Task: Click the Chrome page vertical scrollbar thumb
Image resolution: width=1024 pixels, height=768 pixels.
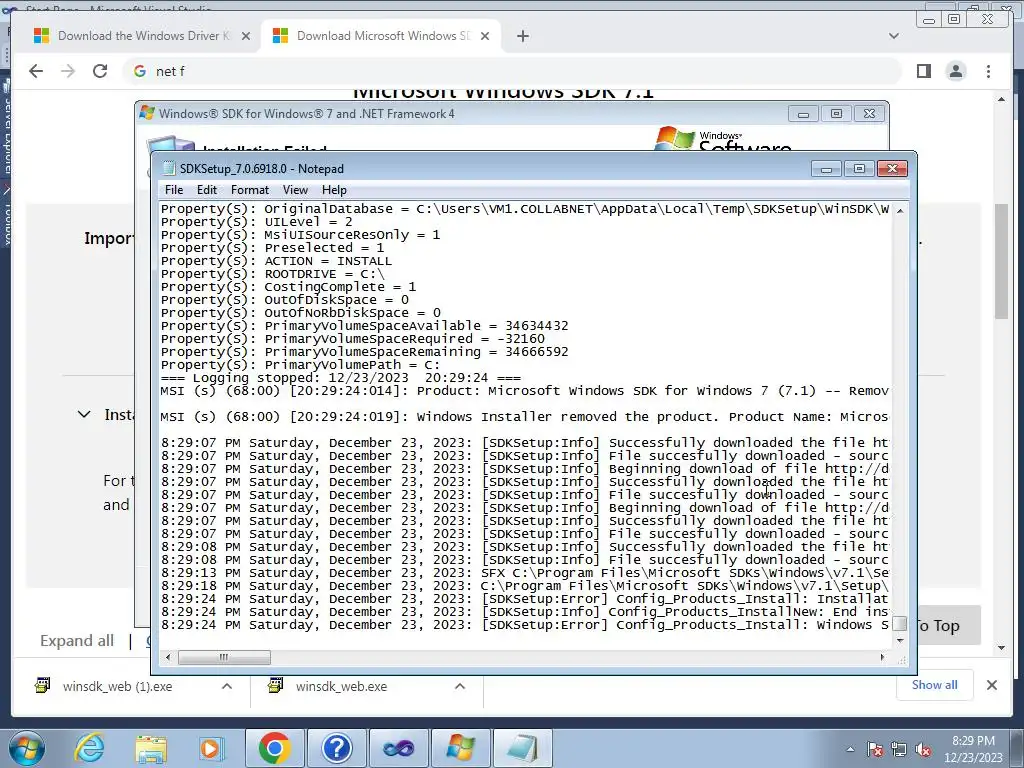Action: [1001, 261]
